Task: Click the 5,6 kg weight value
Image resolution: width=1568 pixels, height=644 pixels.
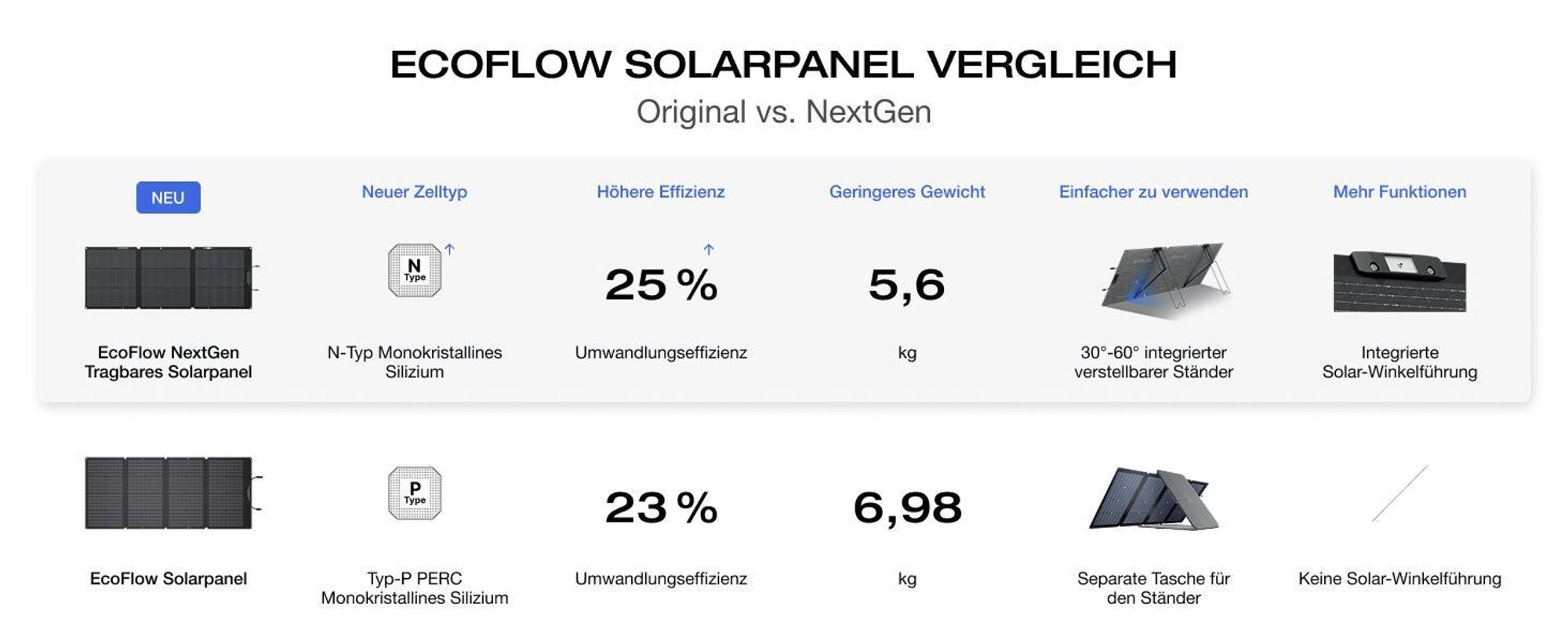Action: [x=907, y=285]
